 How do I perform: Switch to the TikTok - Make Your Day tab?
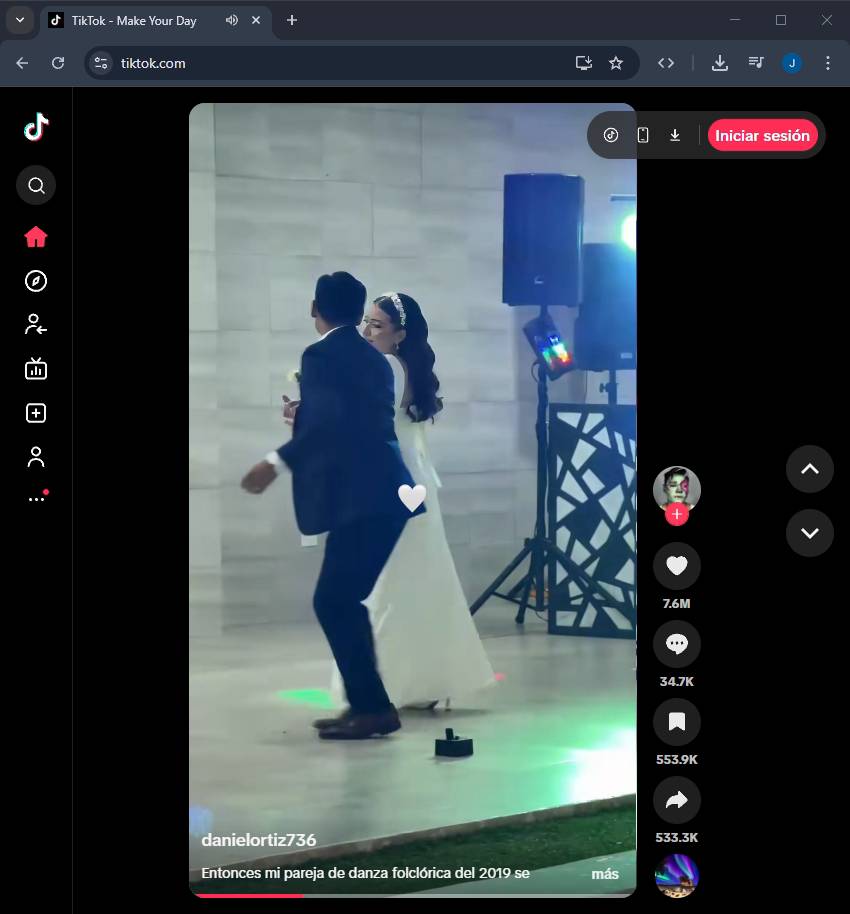click(x=134, y=21)
